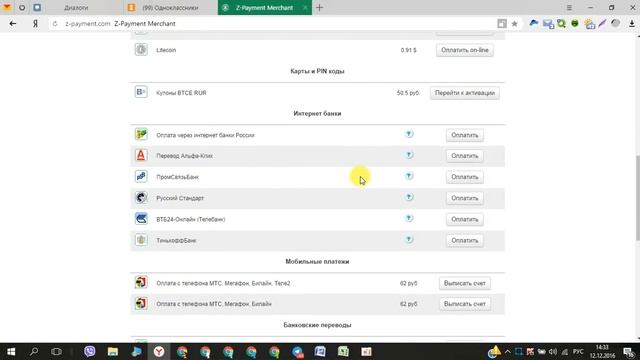Click the Alfa-Click red A icon

(x=141, y=156)
